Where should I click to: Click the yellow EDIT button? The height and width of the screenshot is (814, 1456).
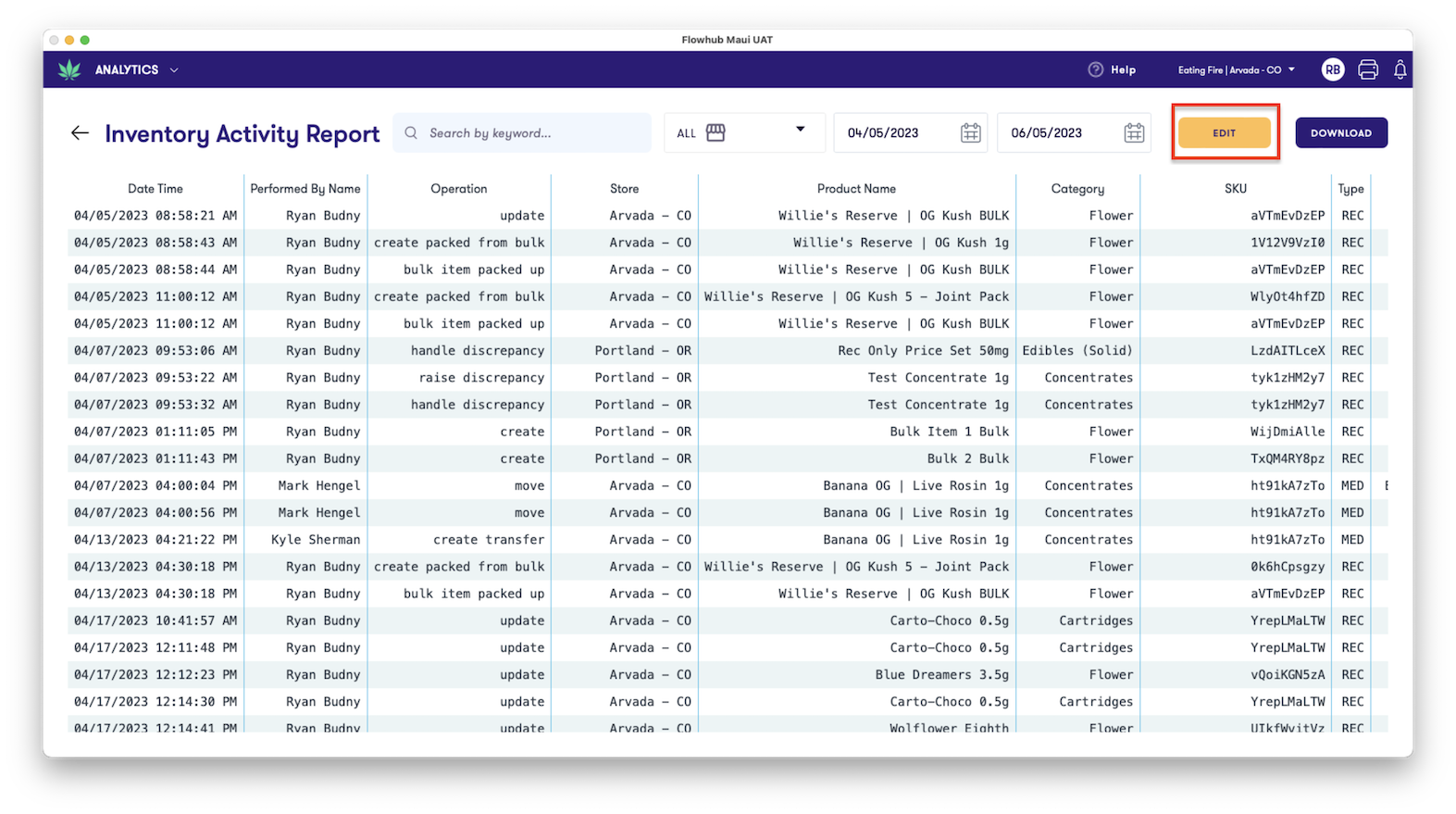(1225, 133)
